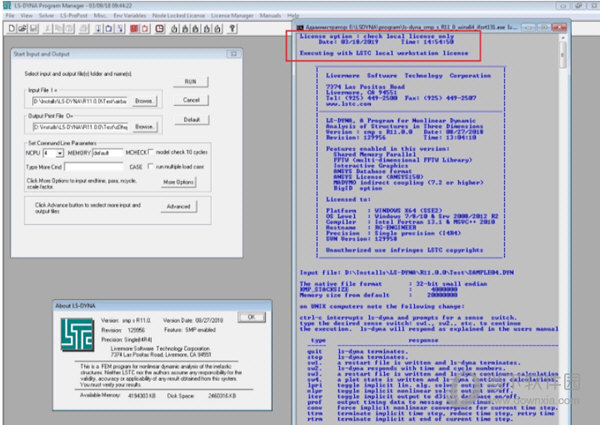Open the Help menu

[293, 16]
